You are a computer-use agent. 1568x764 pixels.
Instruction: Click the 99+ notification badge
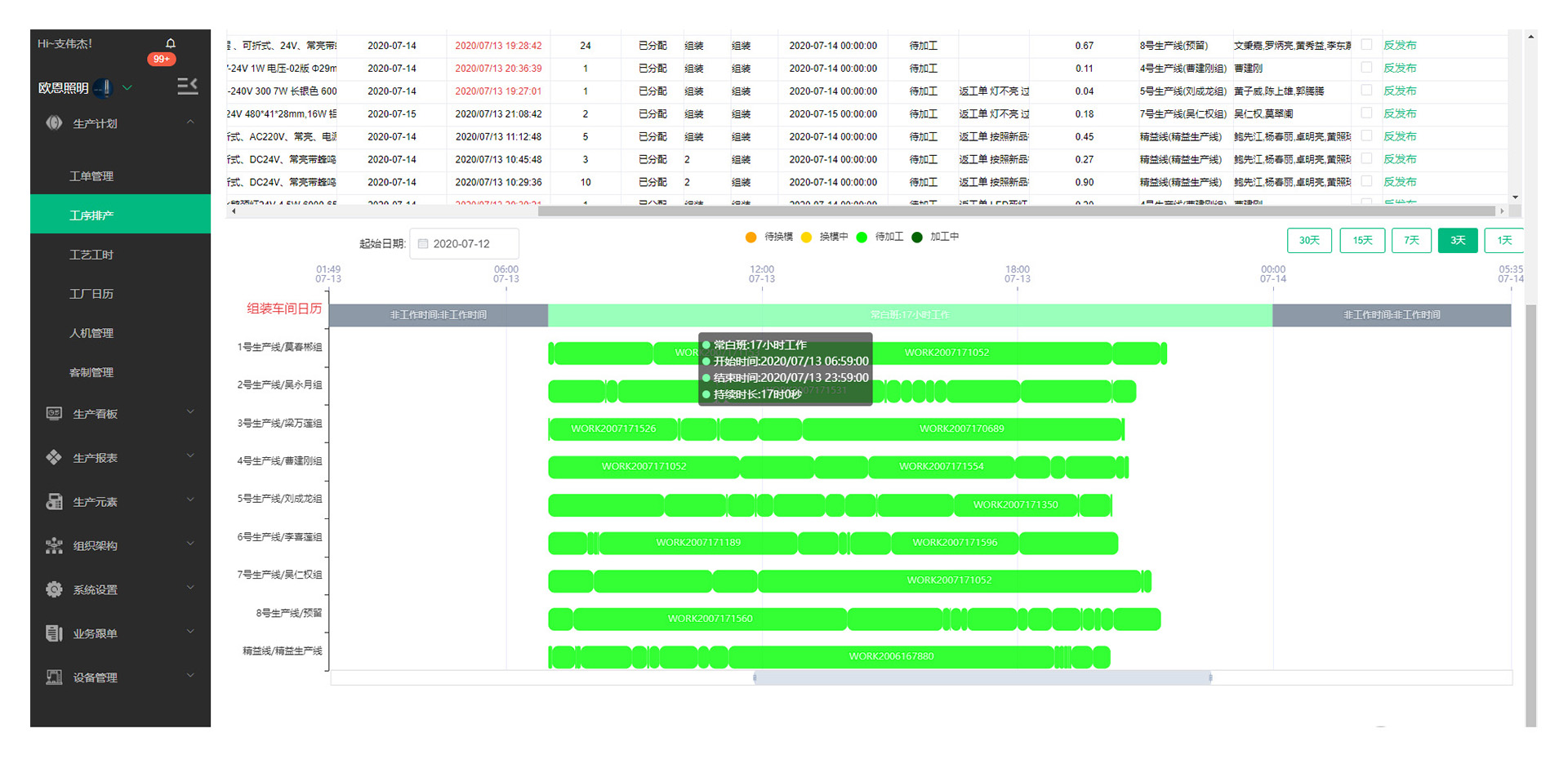162,59
